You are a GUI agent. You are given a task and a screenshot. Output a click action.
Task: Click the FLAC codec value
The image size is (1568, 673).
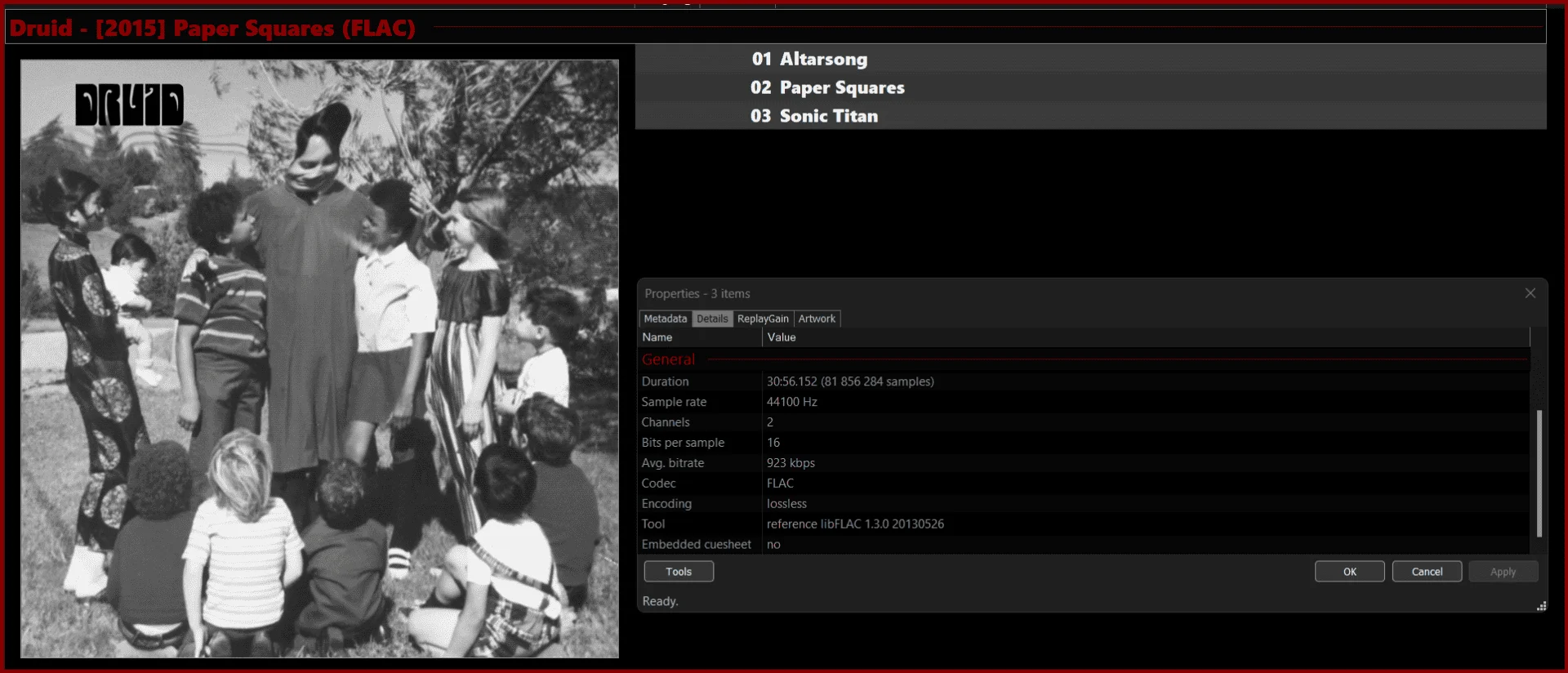780,484
